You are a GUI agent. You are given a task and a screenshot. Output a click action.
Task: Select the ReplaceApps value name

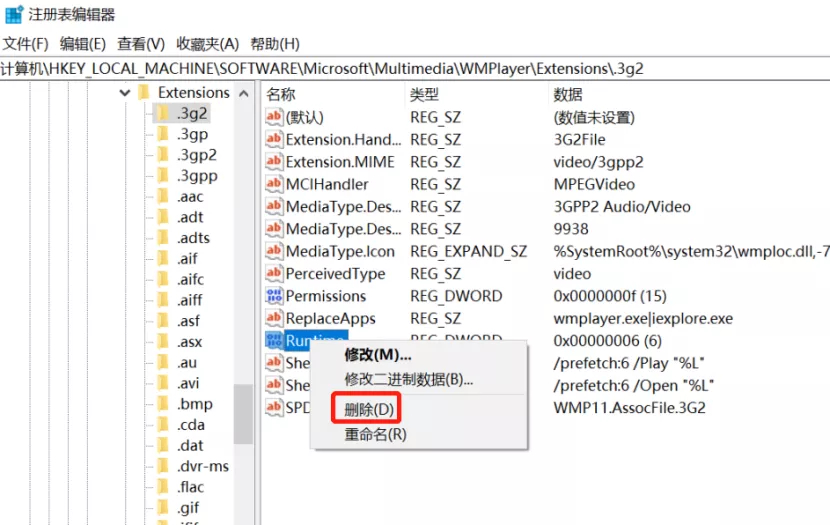(x=331, y=319)
